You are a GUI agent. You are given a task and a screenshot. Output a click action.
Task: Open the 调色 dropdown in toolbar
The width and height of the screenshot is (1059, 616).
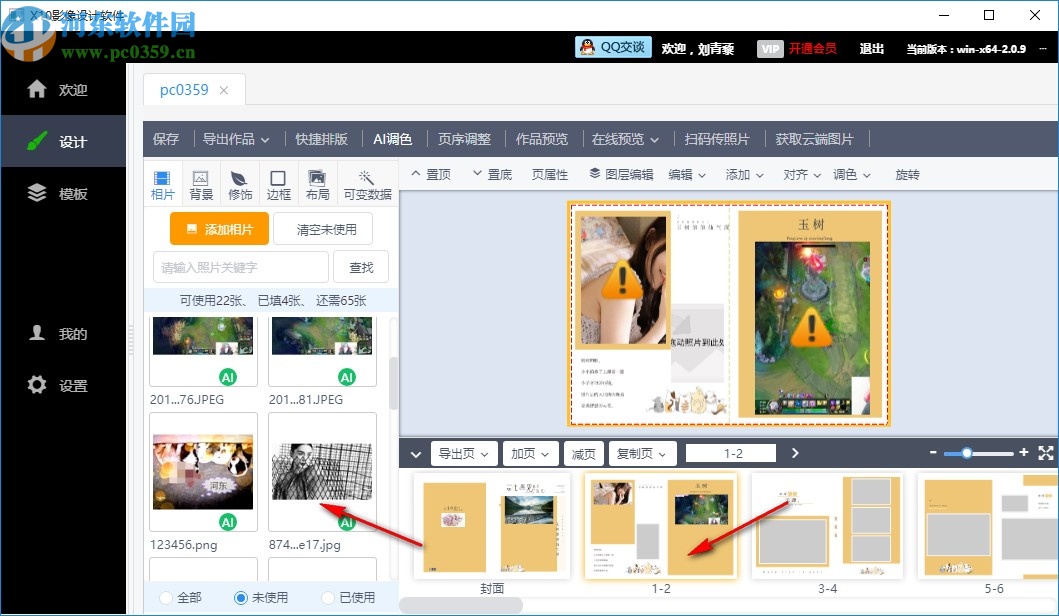pyautogui.click(x=852, y=174)
